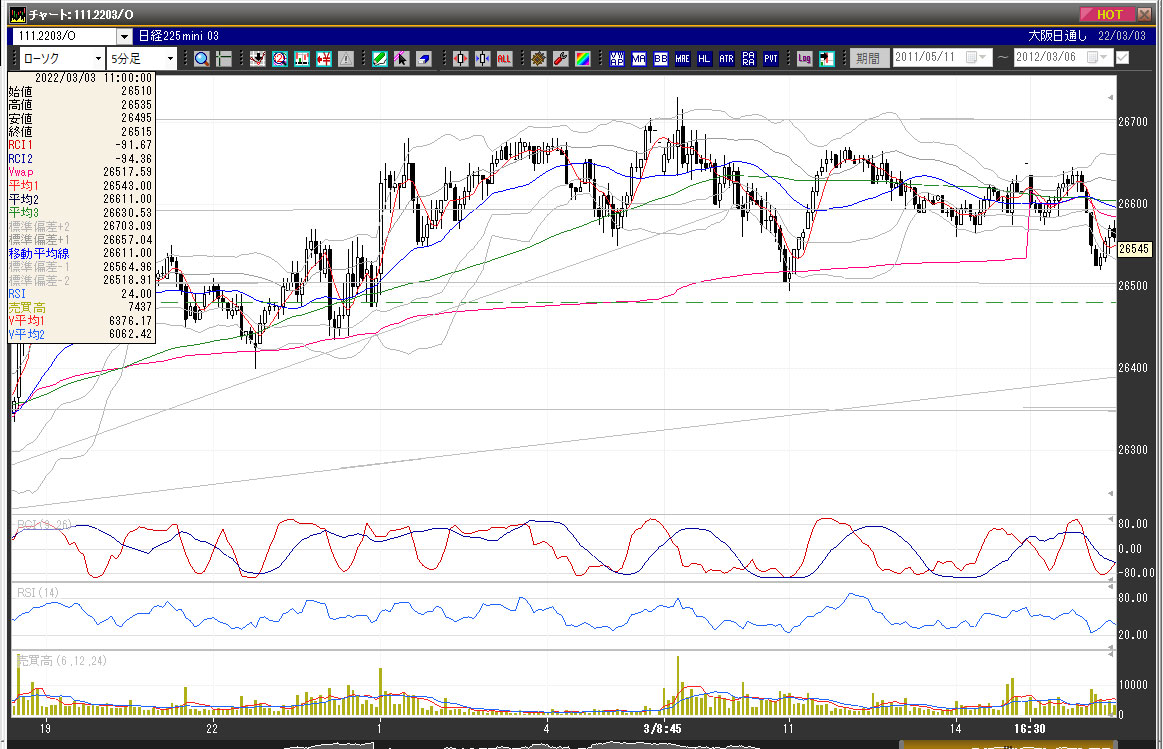Click the RSI(14) panel label

tap(38, 593)
